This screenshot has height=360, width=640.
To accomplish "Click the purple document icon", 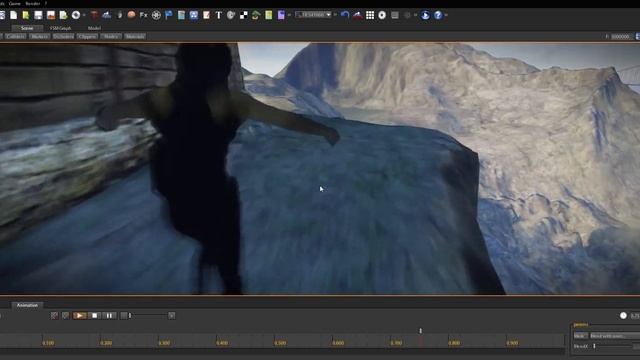I will (281, 15).
